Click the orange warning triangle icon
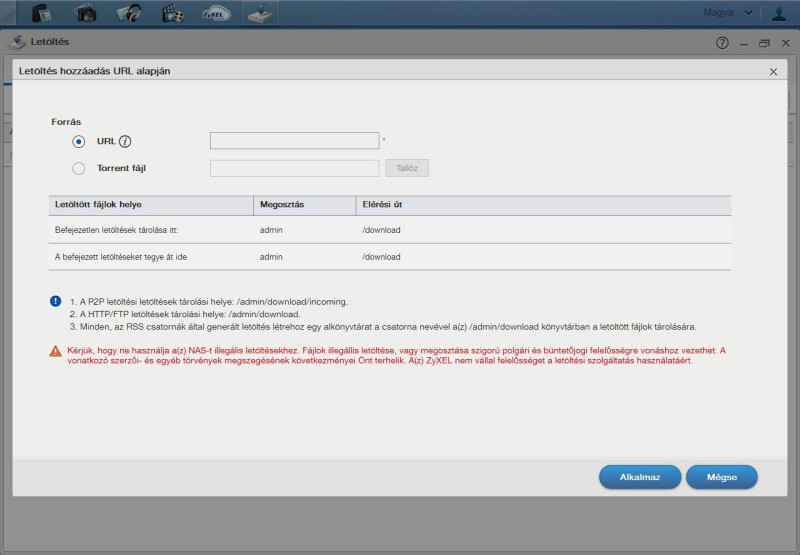This screenshot has height=555, width=800. [55, 351]
